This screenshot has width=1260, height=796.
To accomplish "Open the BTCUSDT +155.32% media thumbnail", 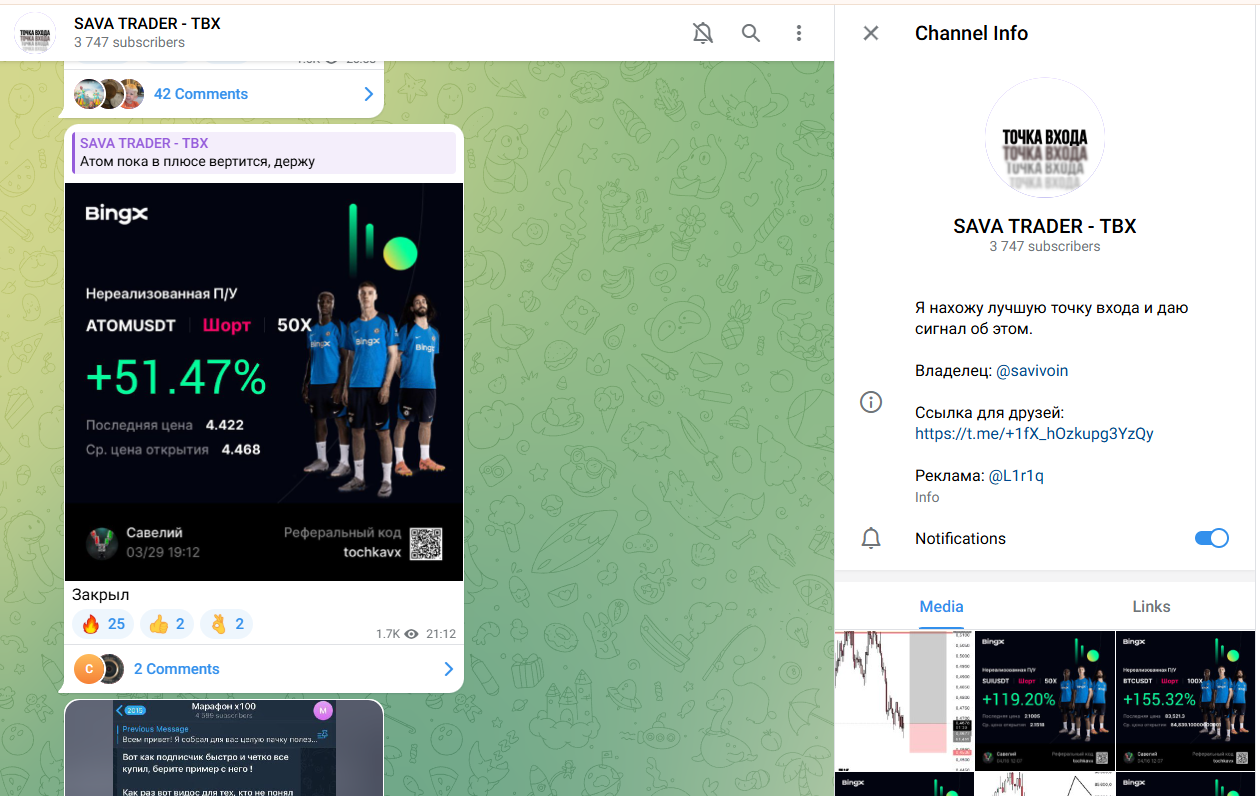I will tap(1185, 700).
